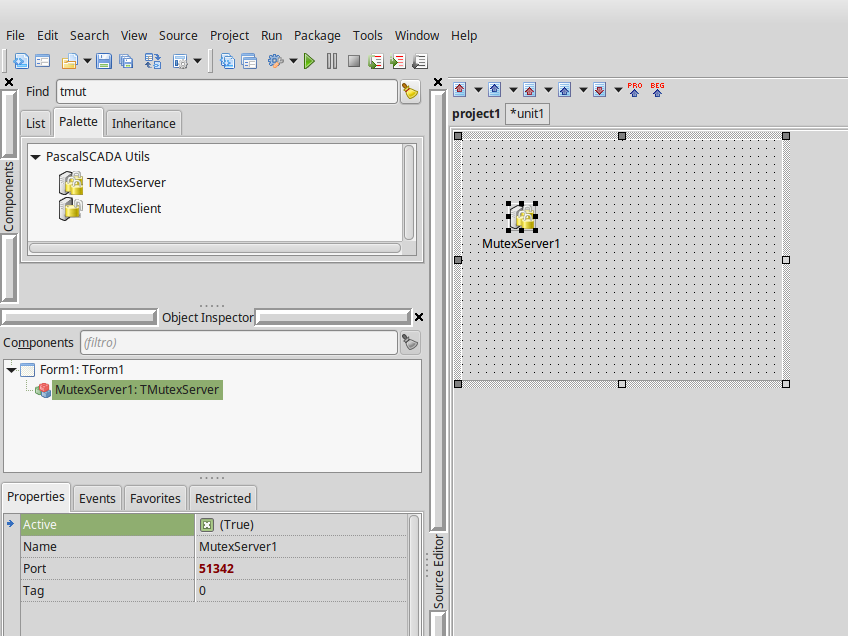848x636 pixels.
Task: Run the project with the green Run button
Action: (x=309, y=61)
